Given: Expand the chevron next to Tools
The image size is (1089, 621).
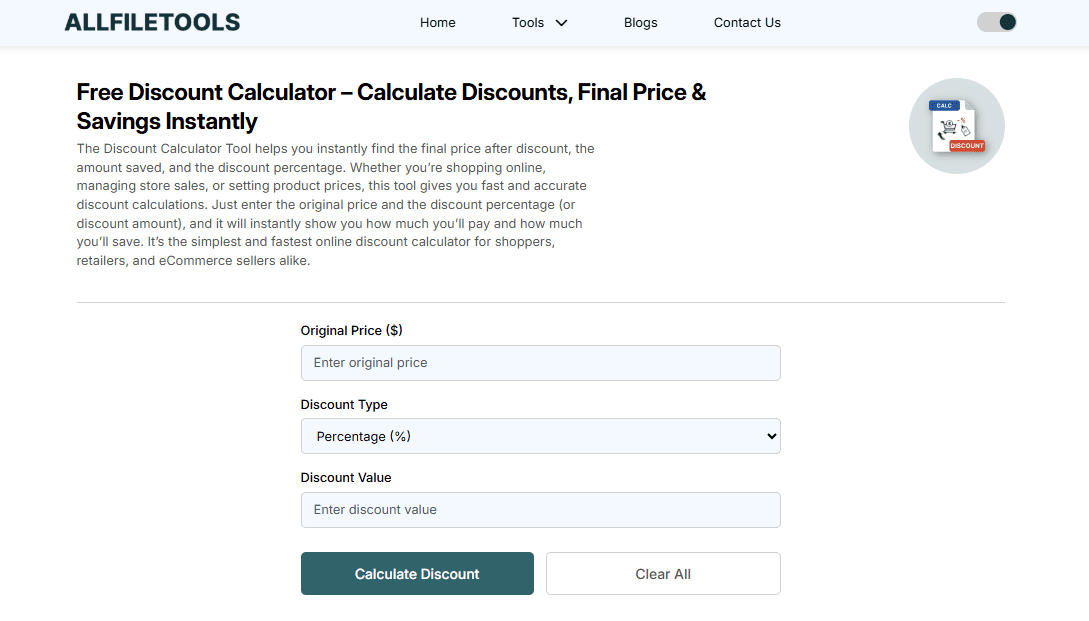Looking at the screenshot, I should click(562, 23).
